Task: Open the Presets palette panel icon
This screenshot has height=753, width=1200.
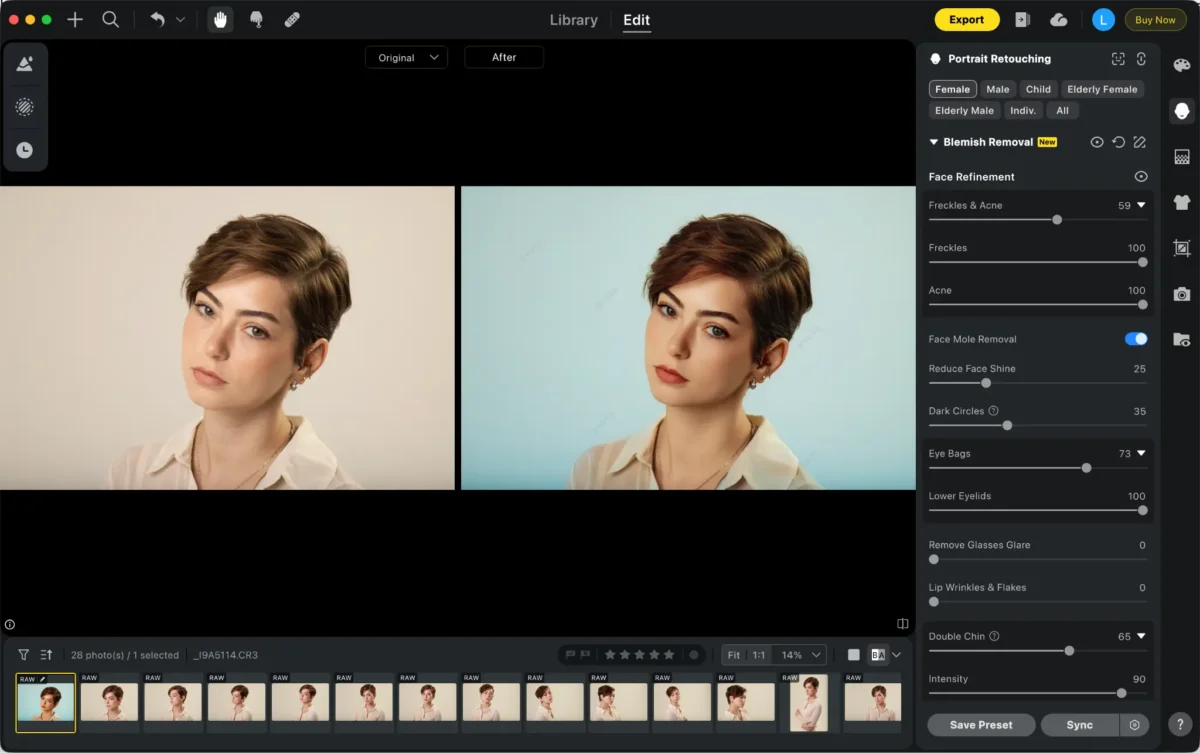Action: coord(1181,64)
